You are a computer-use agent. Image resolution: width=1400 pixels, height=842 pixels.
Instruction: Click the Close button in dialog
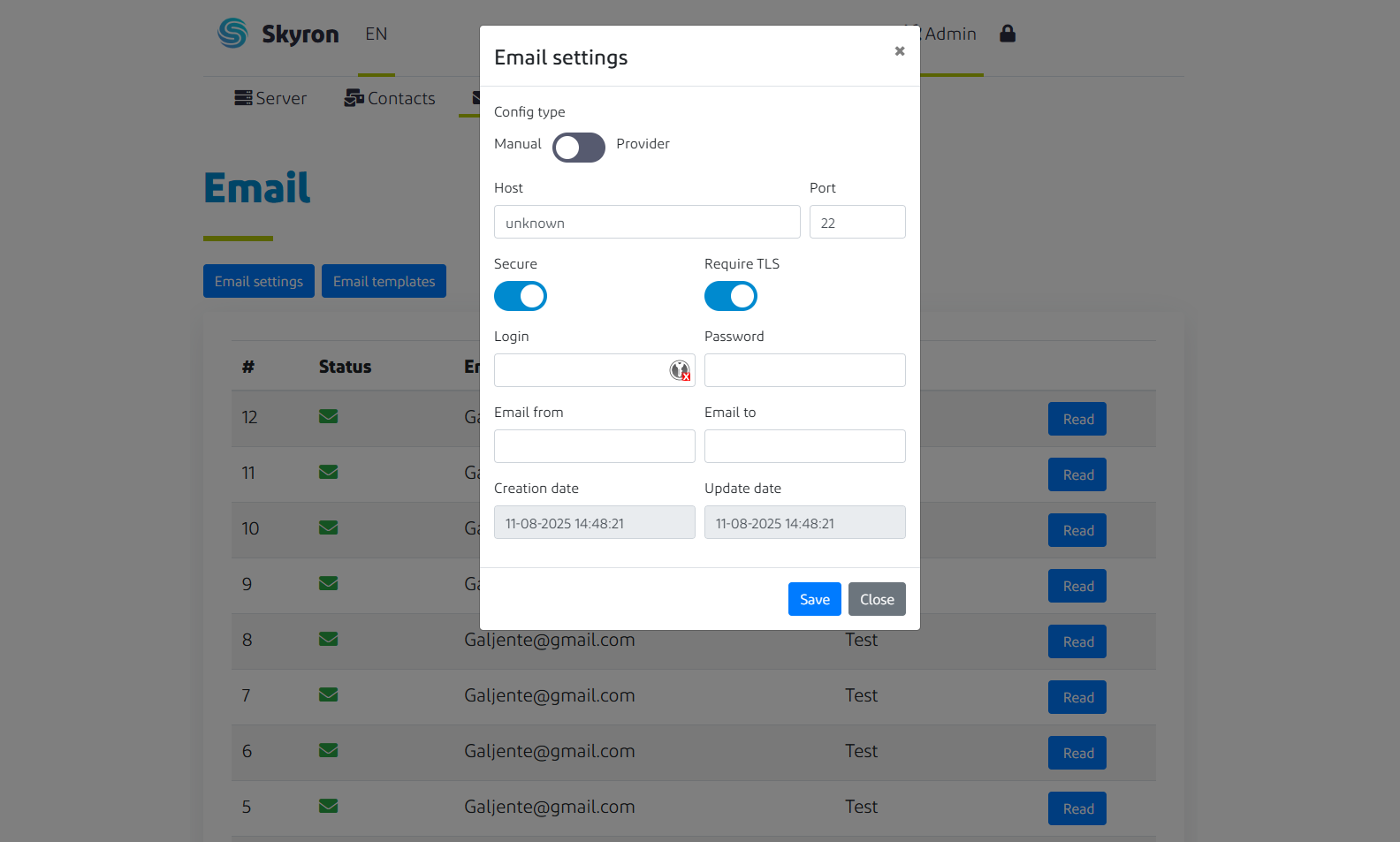point(877,599)
